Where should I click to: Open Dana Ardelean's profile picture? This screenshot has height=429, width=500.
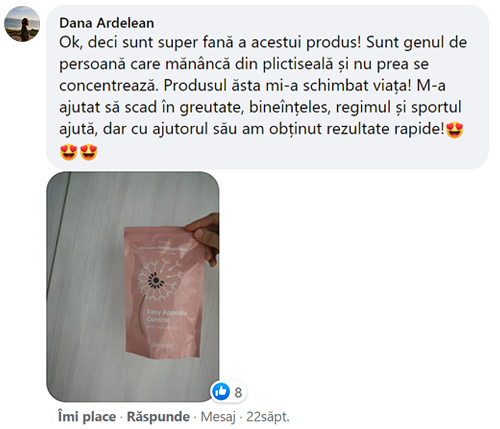(x=22, y=24)
